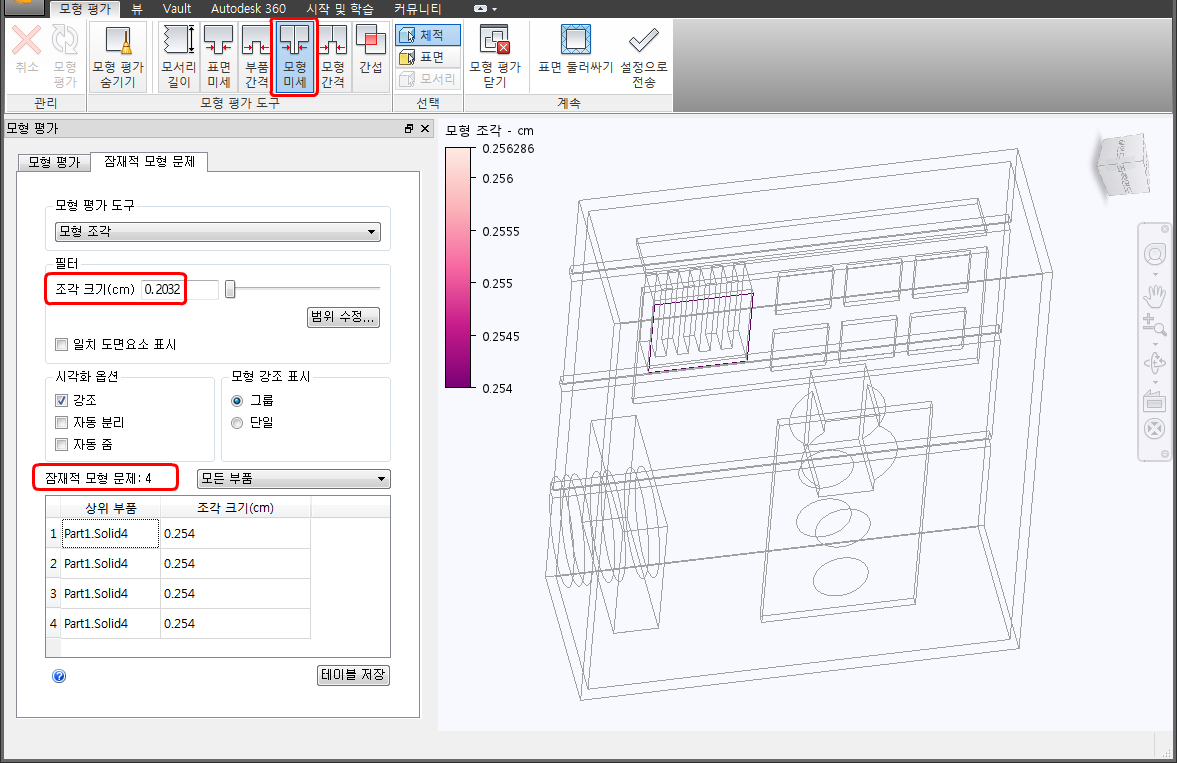Click the 표면 둘러싸기 icon
This screenshot has height=763, width=1177.
576,39
